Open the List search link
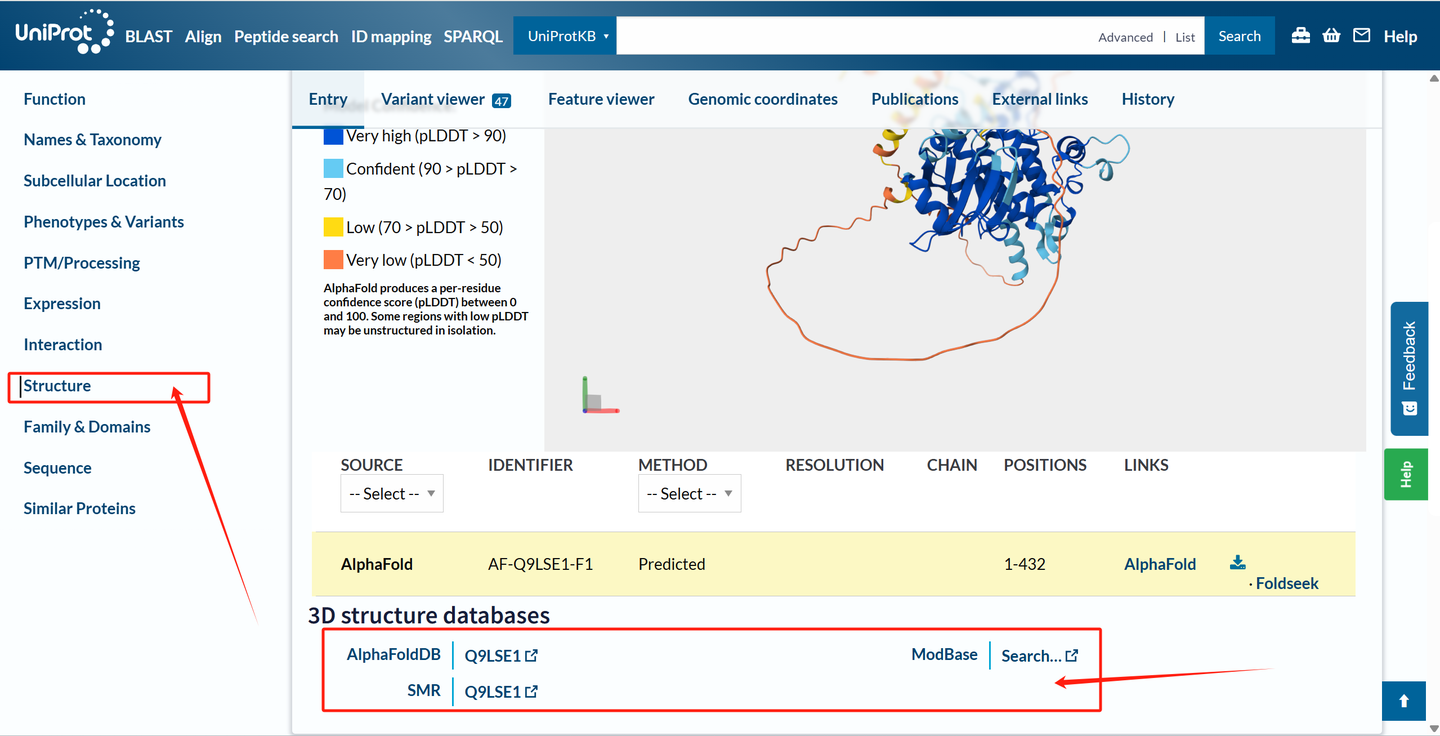 click(1185, 37)
